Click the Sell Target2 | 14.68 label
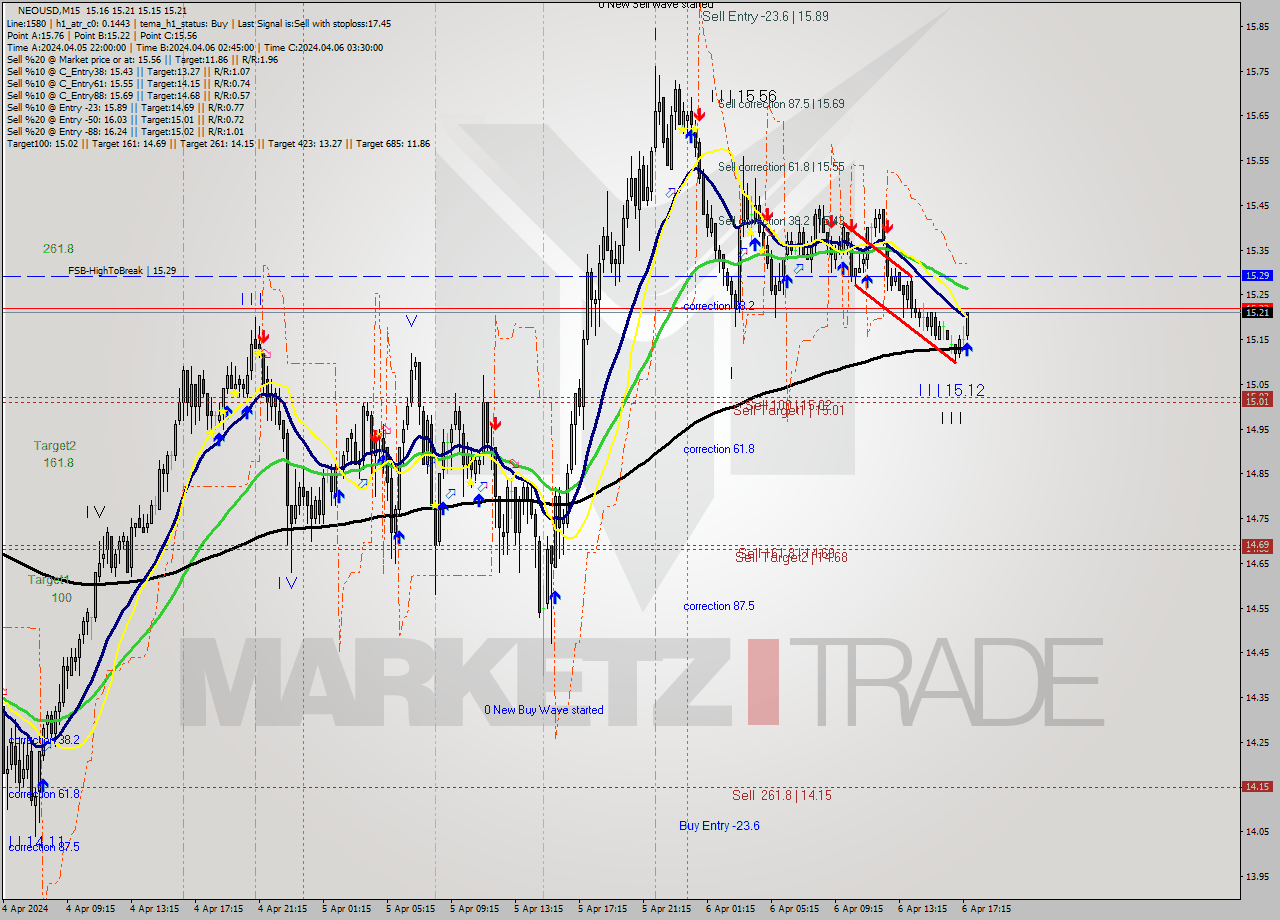1280x920 pixels. (x=791, y=557)
